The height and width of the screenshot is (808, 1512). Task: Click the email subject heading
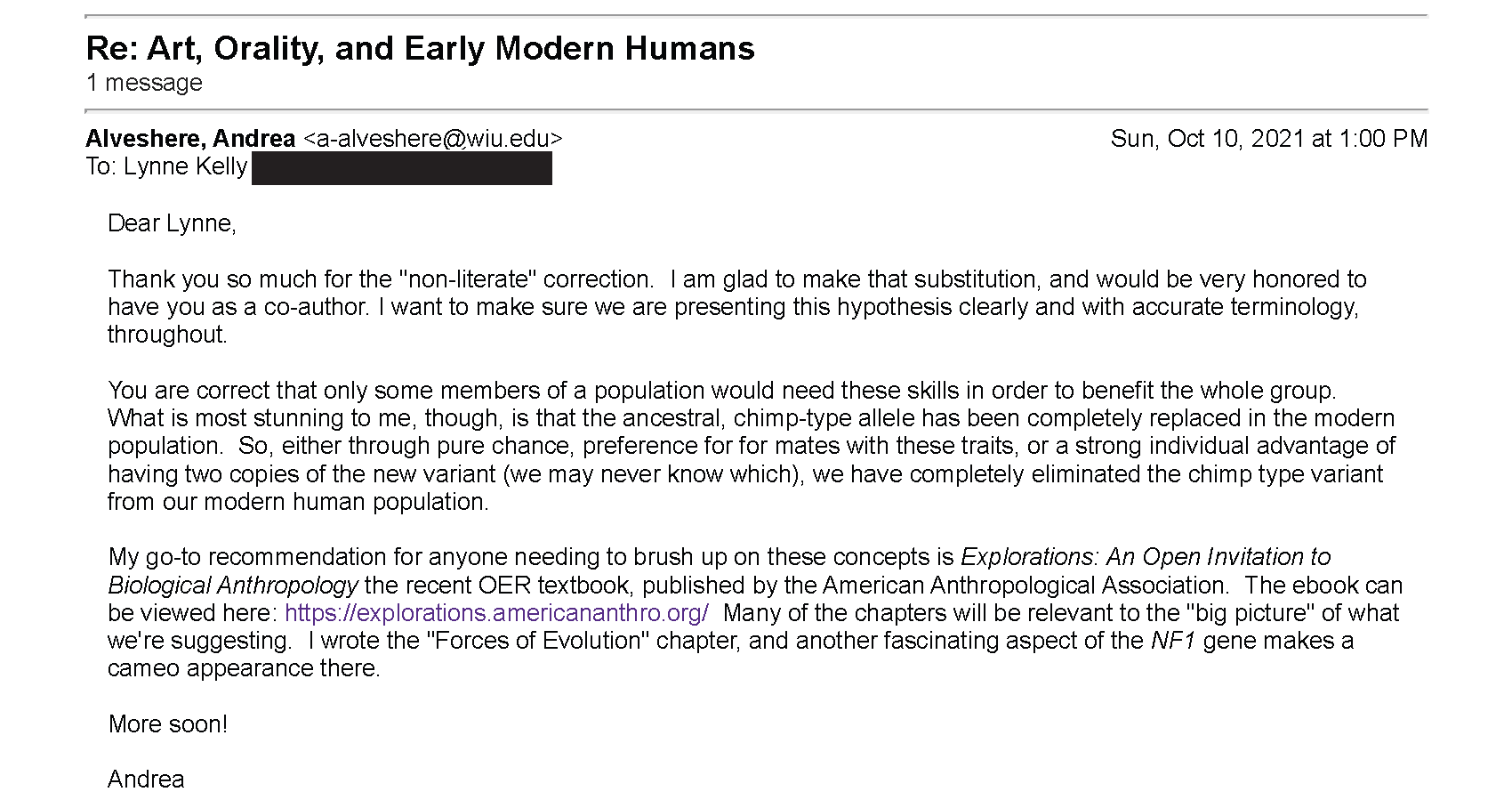click(420, 48)
